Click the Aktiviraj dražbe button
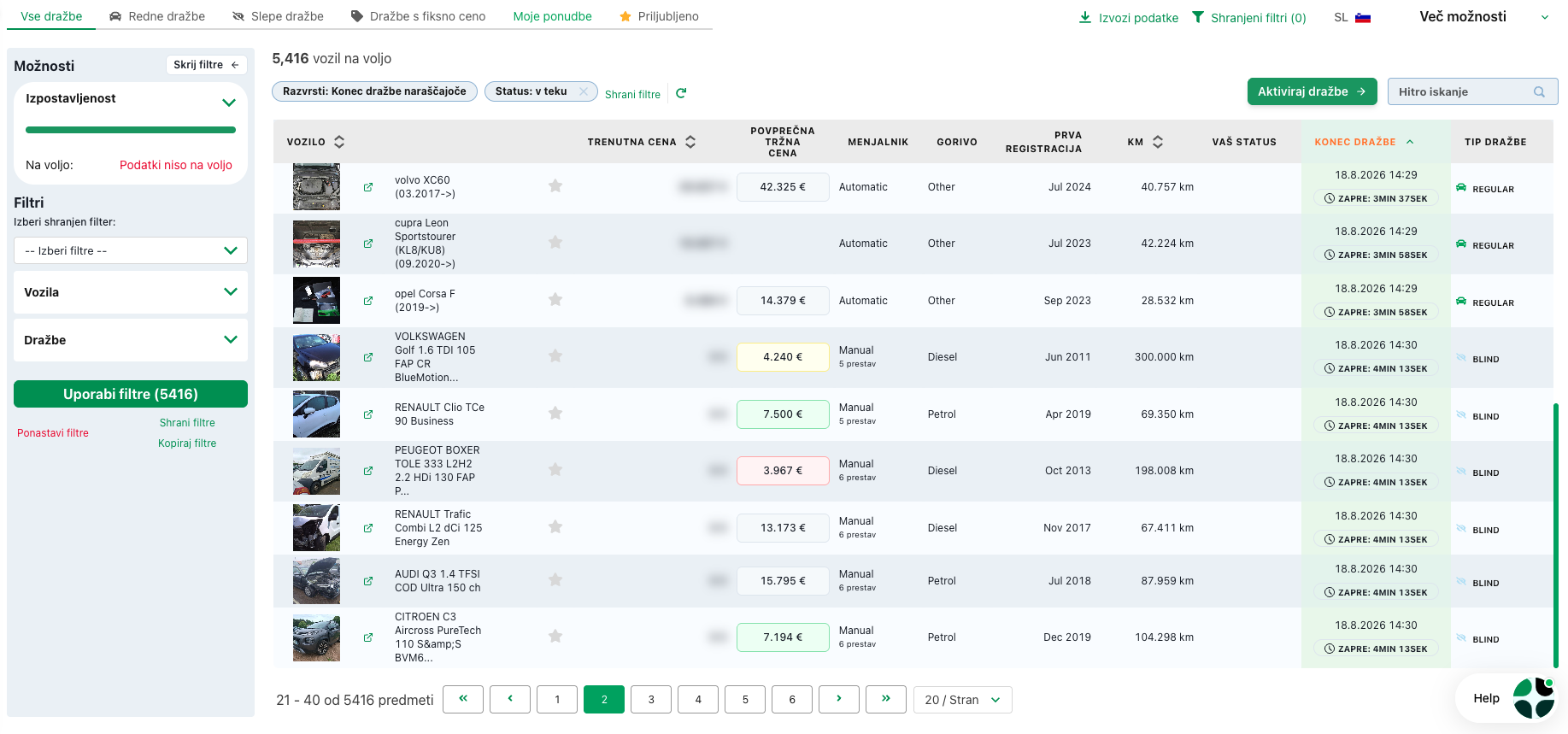The image size is (1568, 734). tap(1312, 91)
